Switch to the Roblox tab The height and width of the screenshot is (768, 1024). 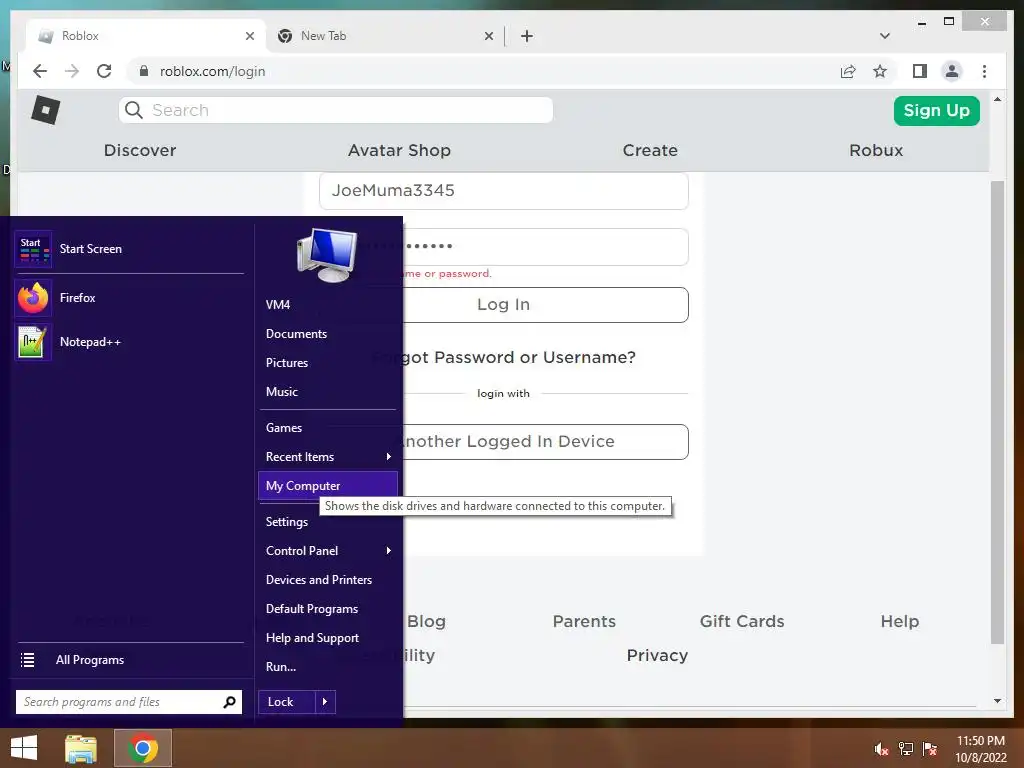[146, 36]
